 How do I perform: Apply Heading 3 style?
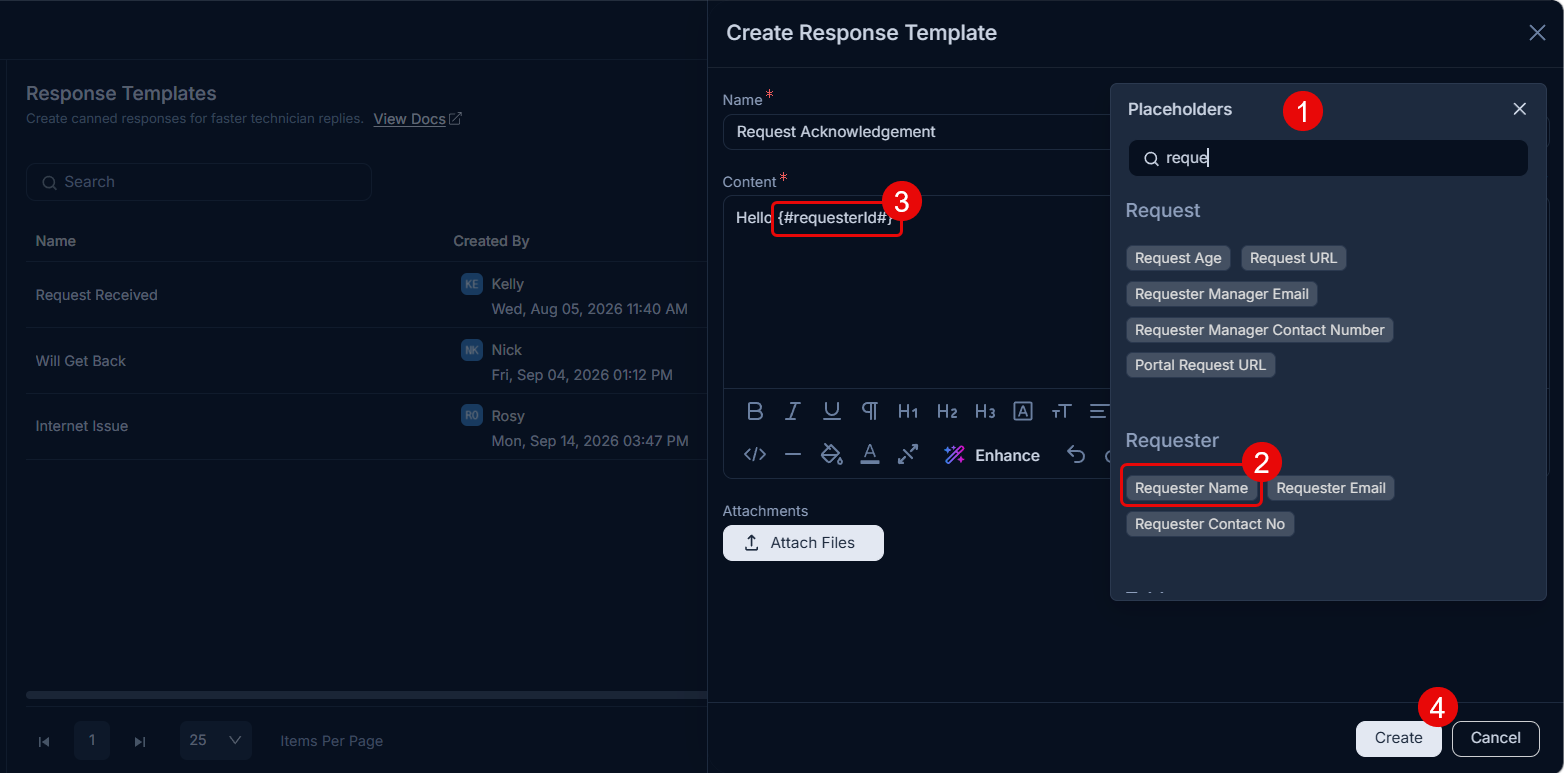click(x=985, y=411)
